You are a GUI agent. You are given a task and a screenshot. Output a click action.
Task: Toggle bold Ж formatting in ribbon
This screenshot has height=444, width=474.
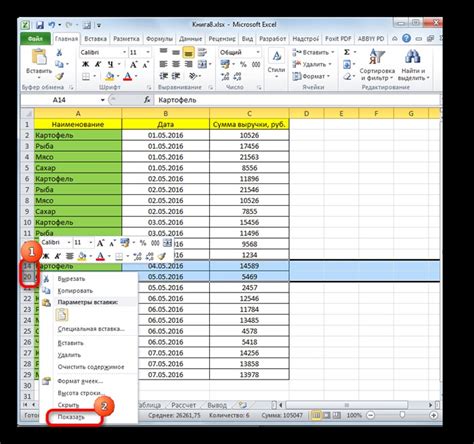point(86,64)
